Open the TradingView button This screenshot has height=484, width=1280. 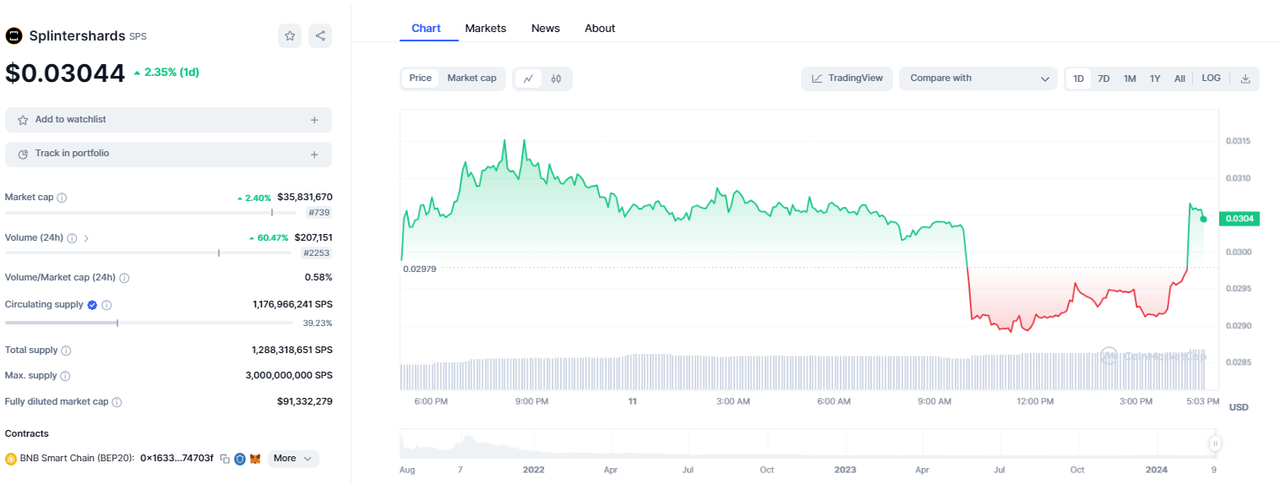click(847, 78)
